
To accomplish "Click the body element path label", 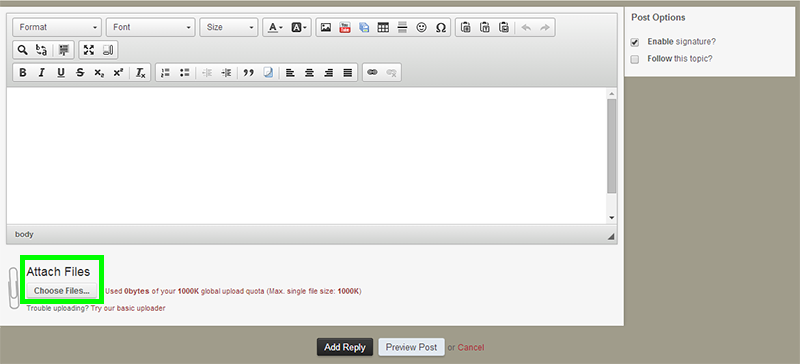I will point(24,235).
